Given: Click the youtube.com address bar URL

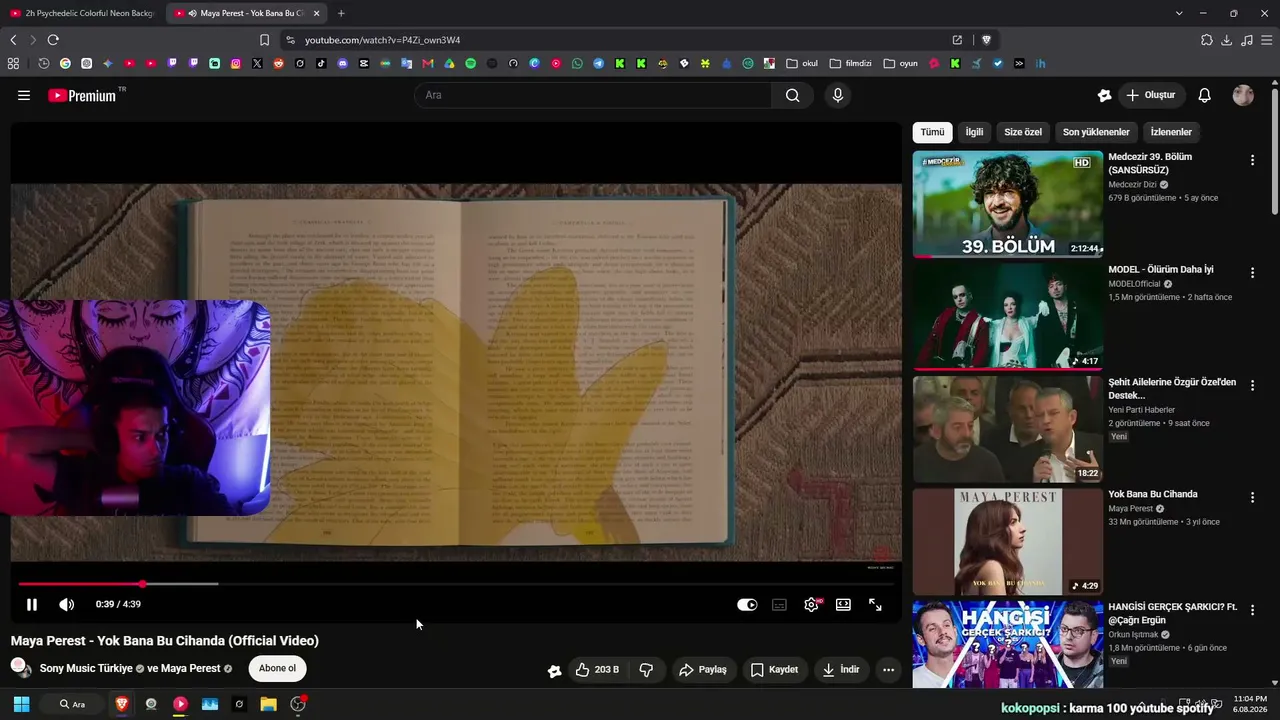Looking at the screenshot, I should 382,40.
